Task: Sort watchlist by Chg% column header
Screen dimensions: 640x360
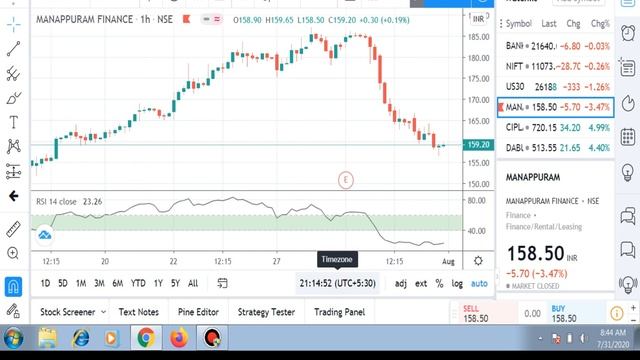Action: click(600, 24)
